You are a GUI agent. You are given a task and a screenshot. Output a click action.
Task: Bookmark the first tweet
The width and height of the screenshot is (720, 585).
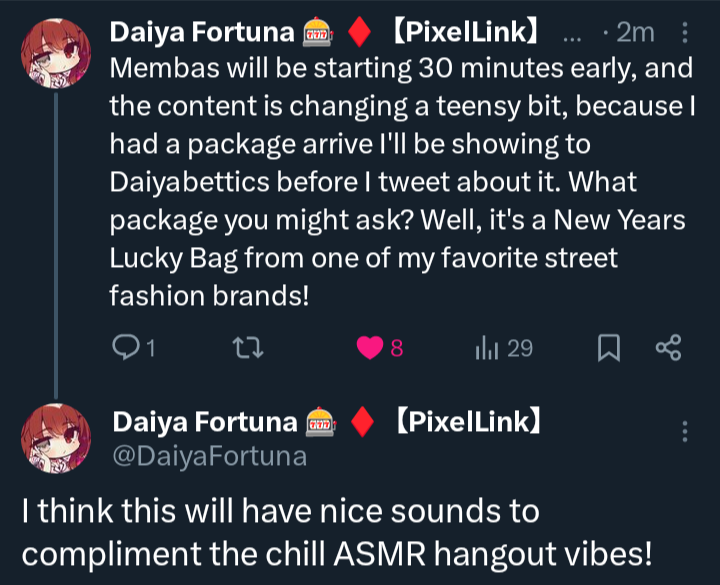pos(608,348)
